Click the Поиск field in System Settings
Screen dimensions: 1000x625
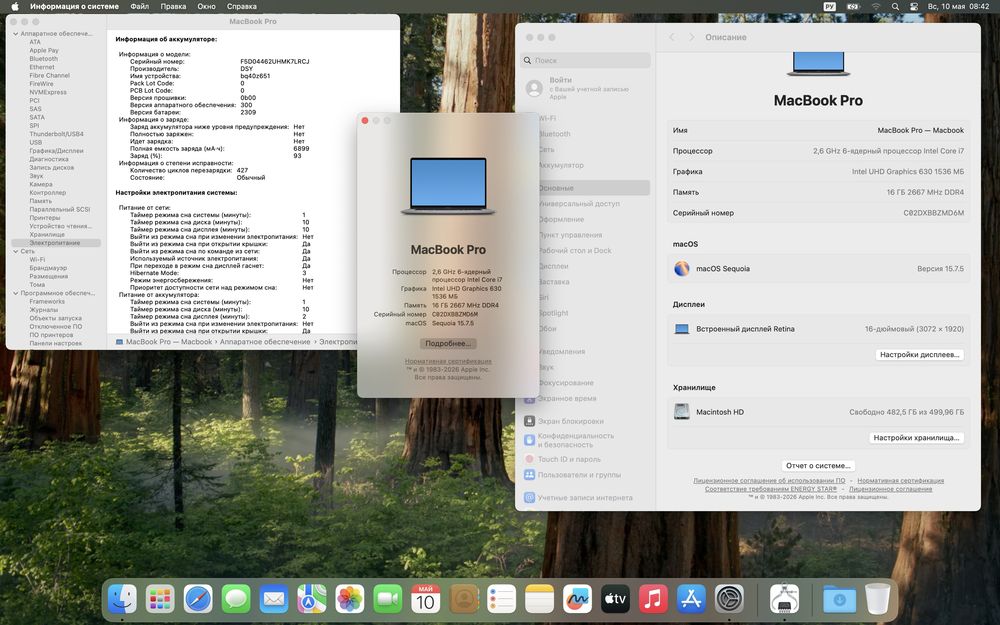coord(585,61)
